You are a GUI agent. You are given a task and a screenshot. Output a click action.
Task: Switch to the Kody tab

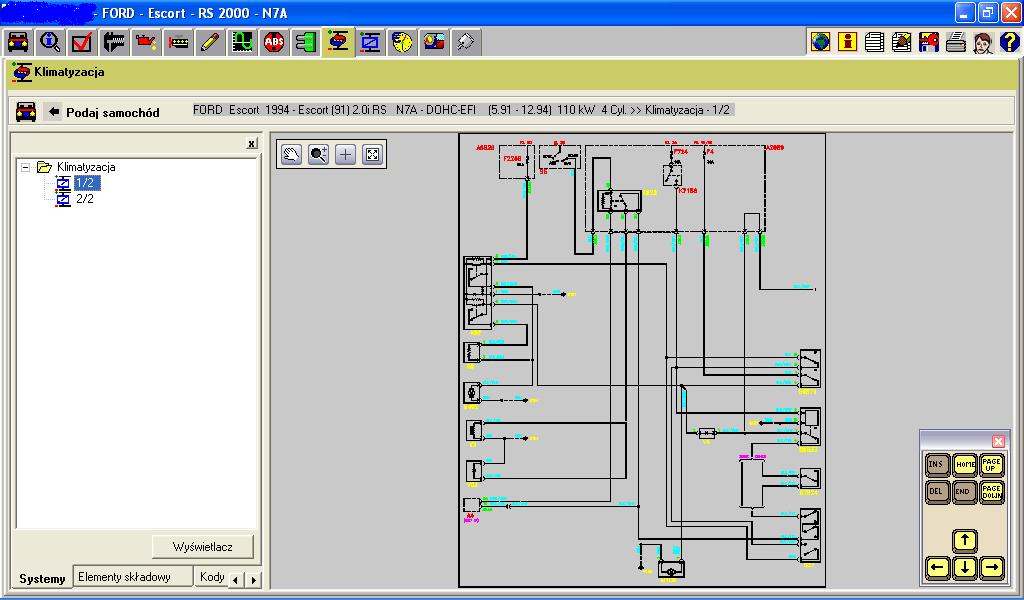(212, 577)
